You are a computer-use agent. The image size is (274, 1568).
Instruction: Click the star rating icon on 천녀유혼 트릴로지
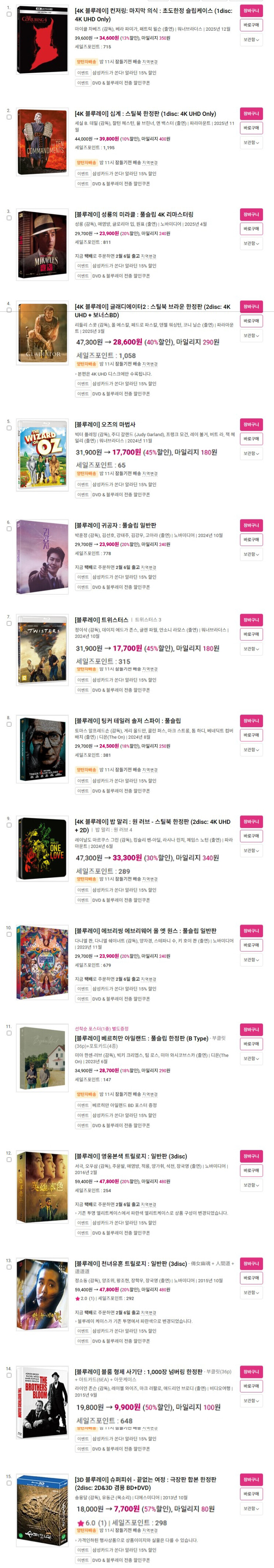tap(77, 1298)
